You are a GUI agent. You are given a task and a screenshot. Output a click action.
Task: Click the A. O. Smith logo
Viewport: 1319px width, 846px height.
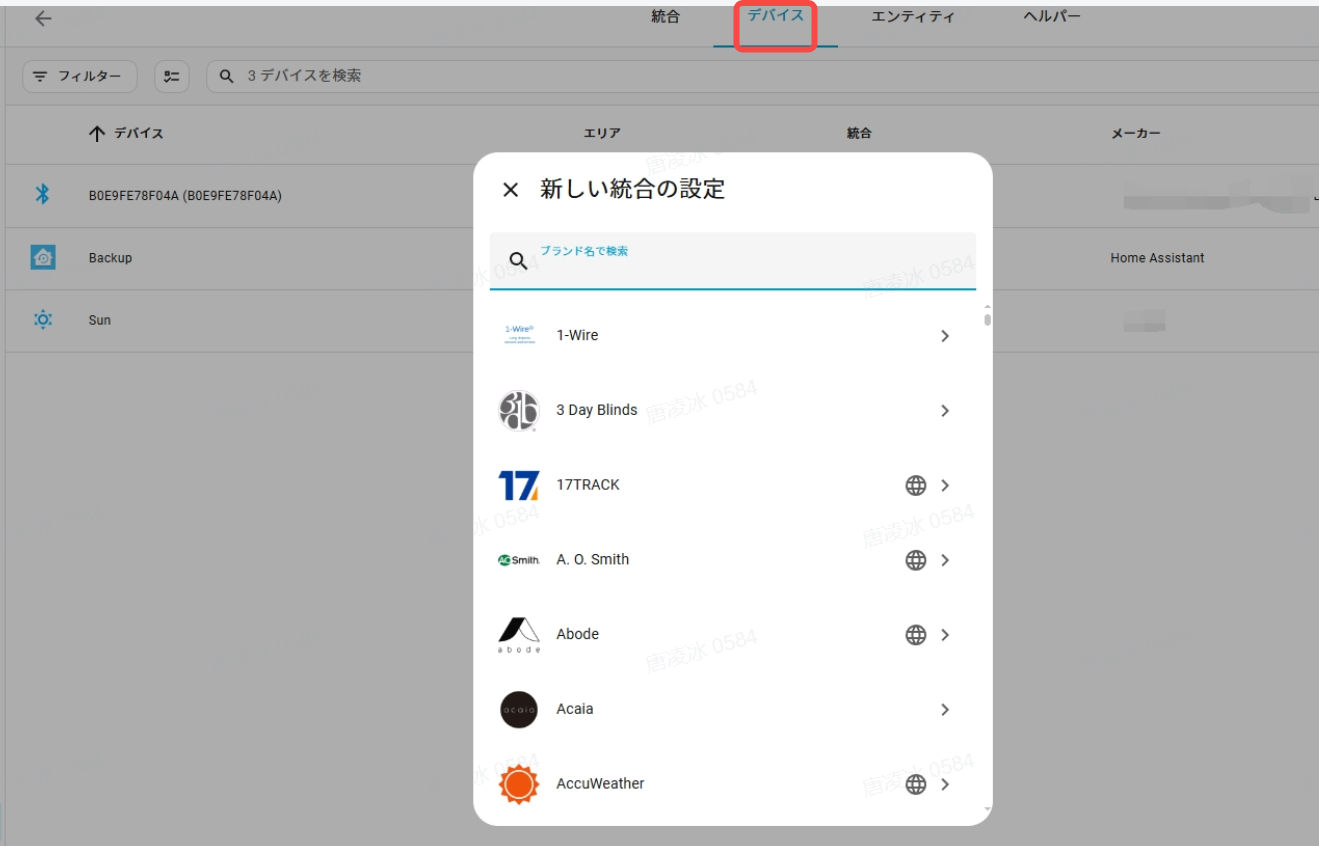(x=519, y=560)
